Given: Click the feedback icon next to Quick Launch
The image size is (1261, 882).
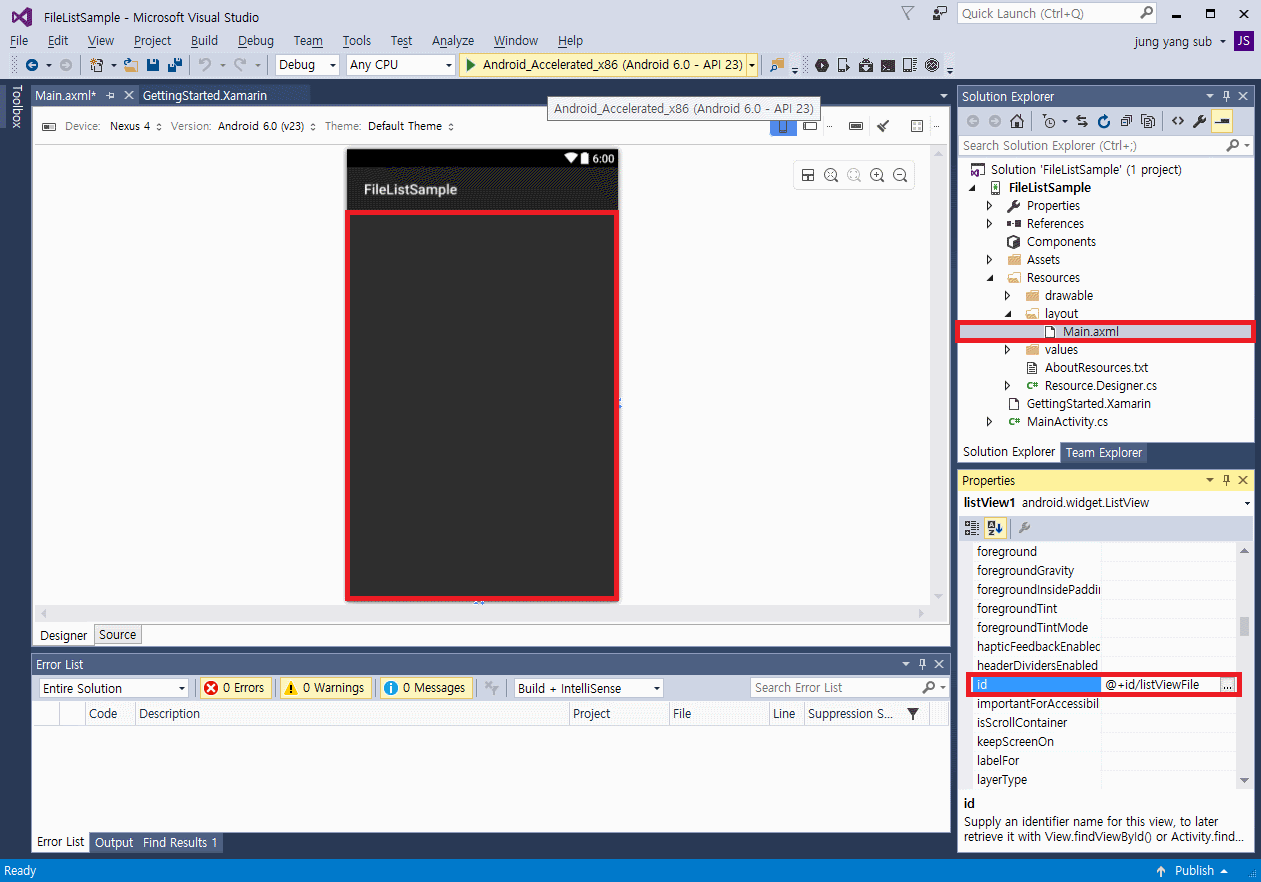Looking at the screenshot, I should [939, 13].
